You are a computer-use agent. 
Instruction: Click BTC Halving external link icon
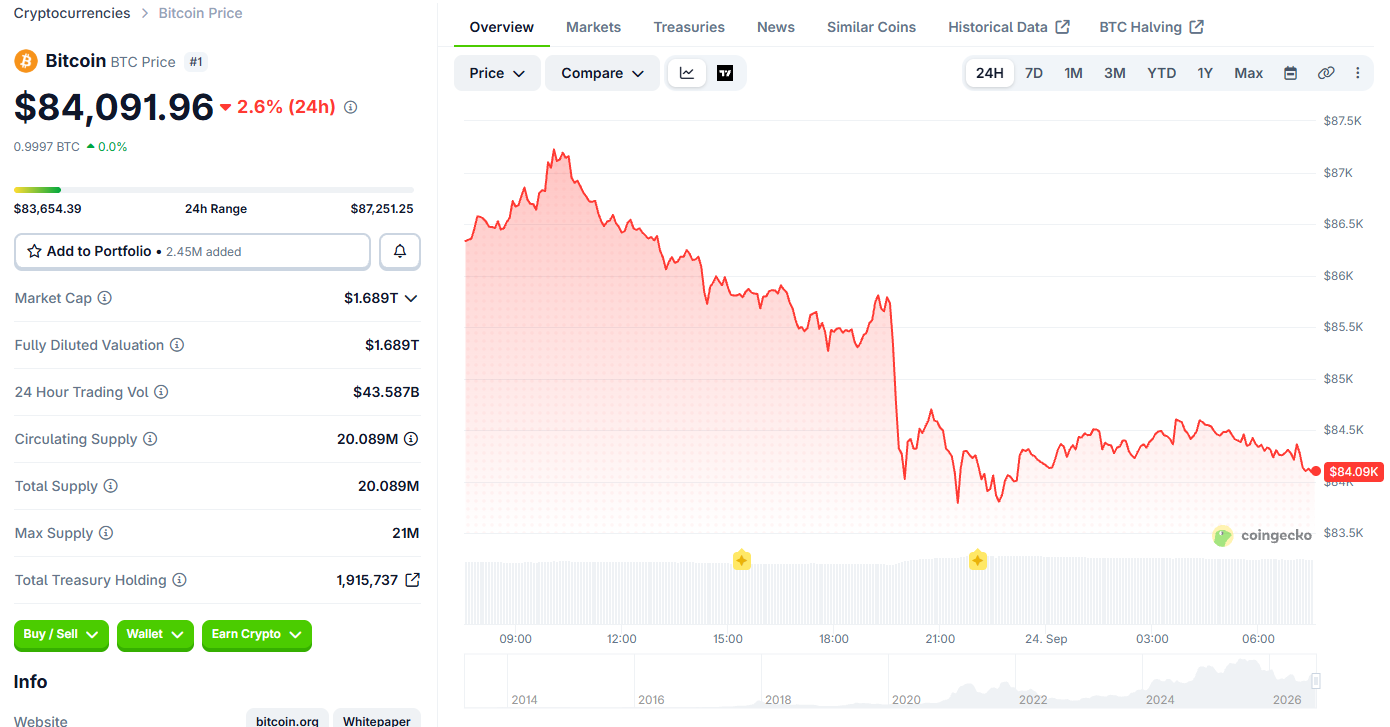point(1197,27)
